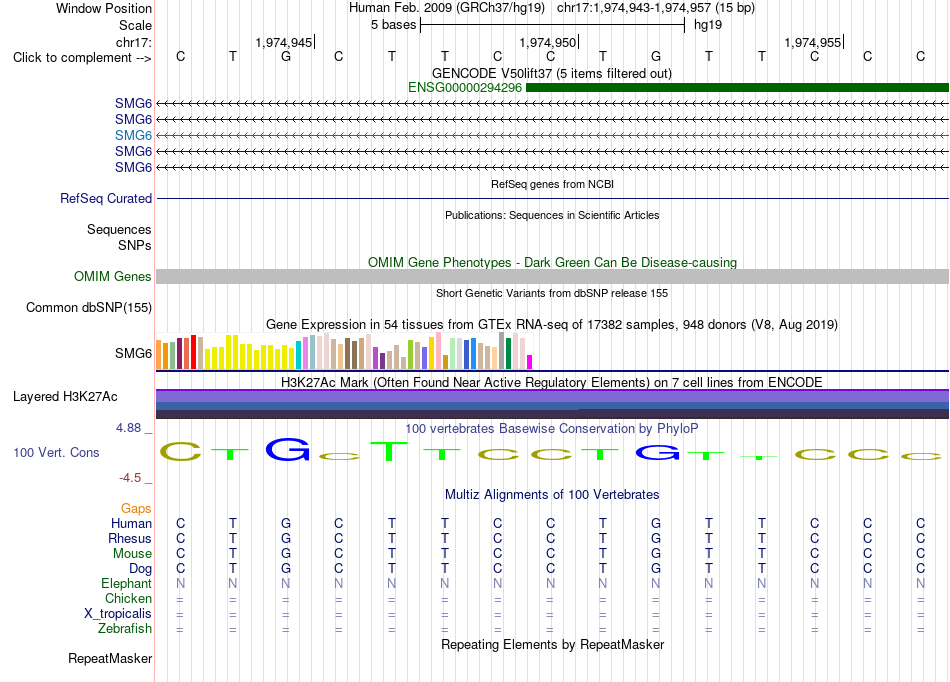Open the GENCODE V50lift37 track title

[552, 74]
